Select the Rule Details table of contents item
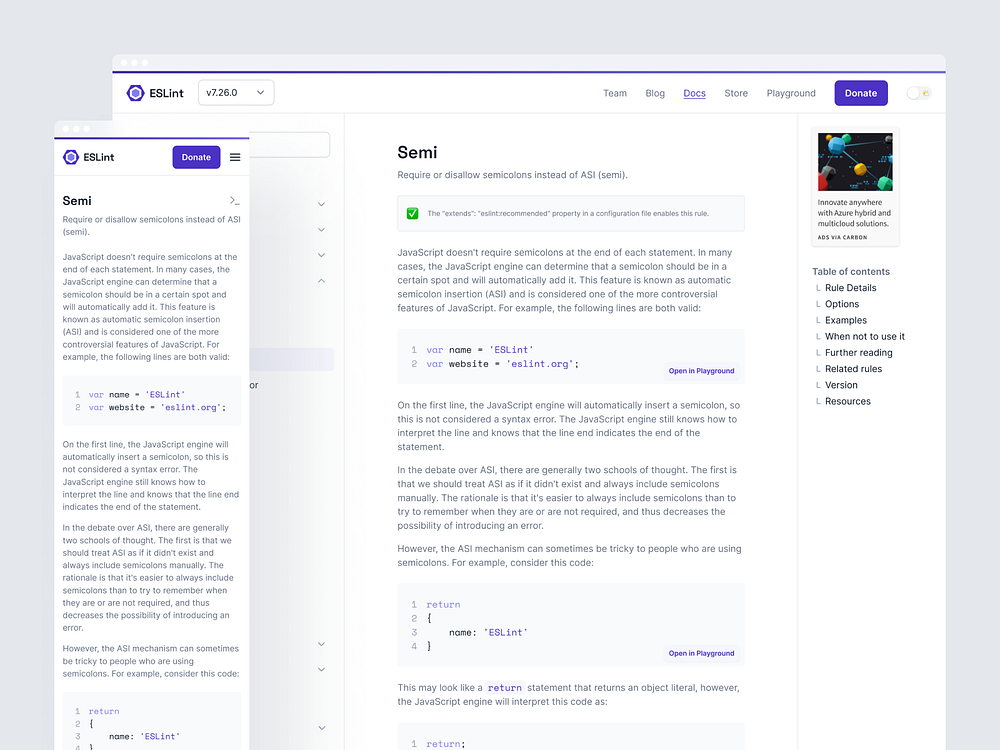1000x750 pixels. click(851, 288)
